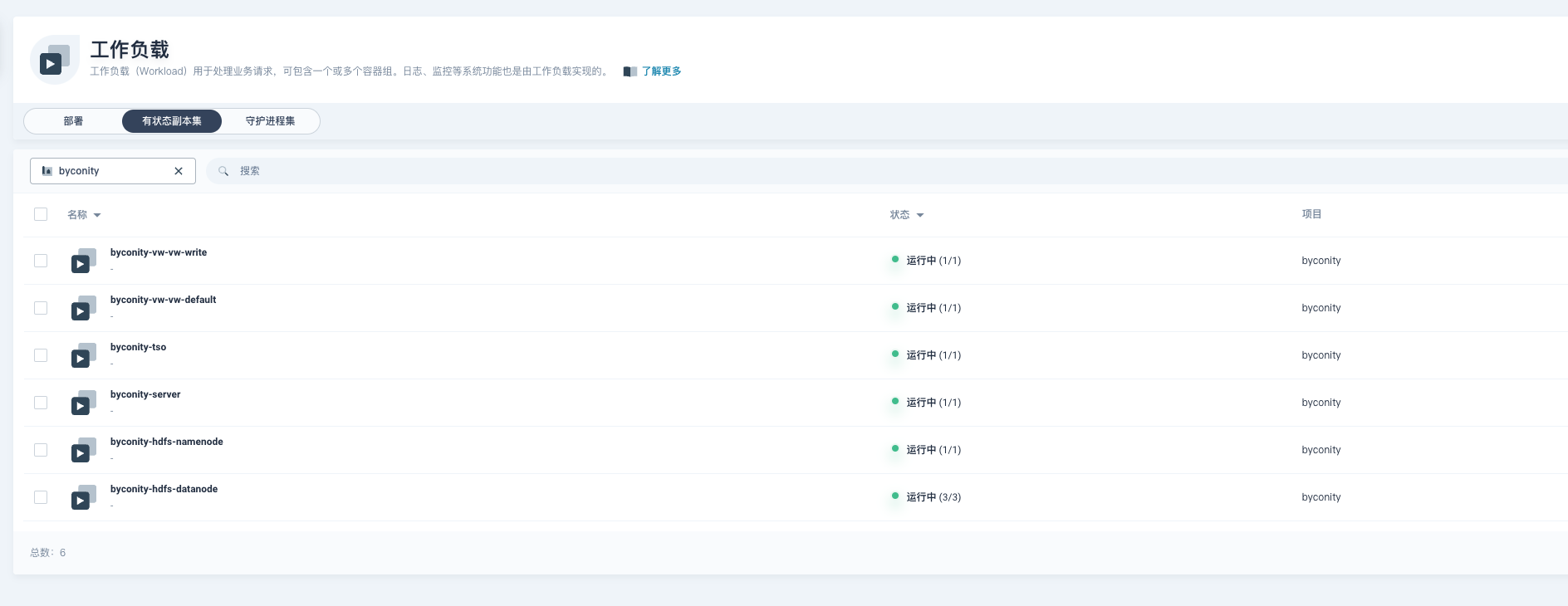Image resolution: width=1568 pixels, height=606 pixels.
Task: Check the byconity-tso row checkbox
Action: click(41, 355)
